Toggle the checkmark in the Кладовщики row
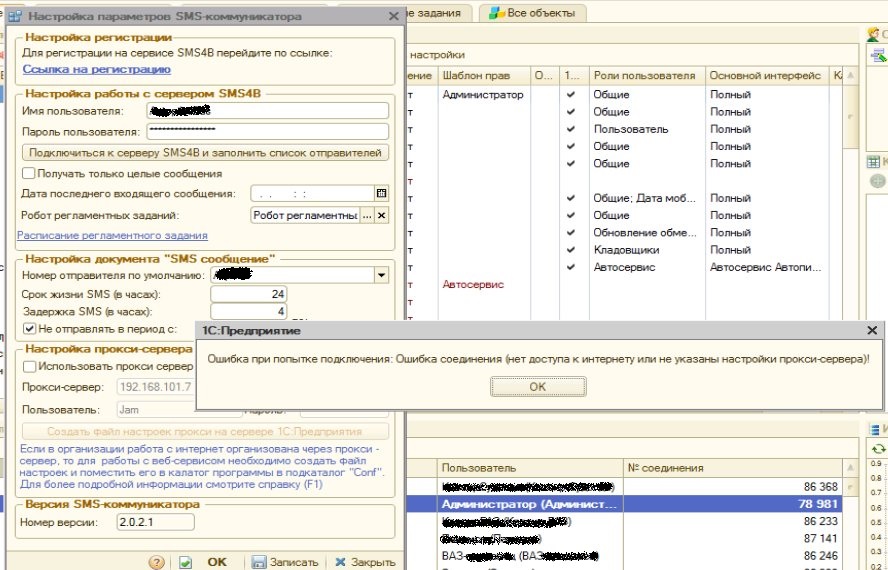The width and height of the screenshot is (888, 570). pos(571,250)
